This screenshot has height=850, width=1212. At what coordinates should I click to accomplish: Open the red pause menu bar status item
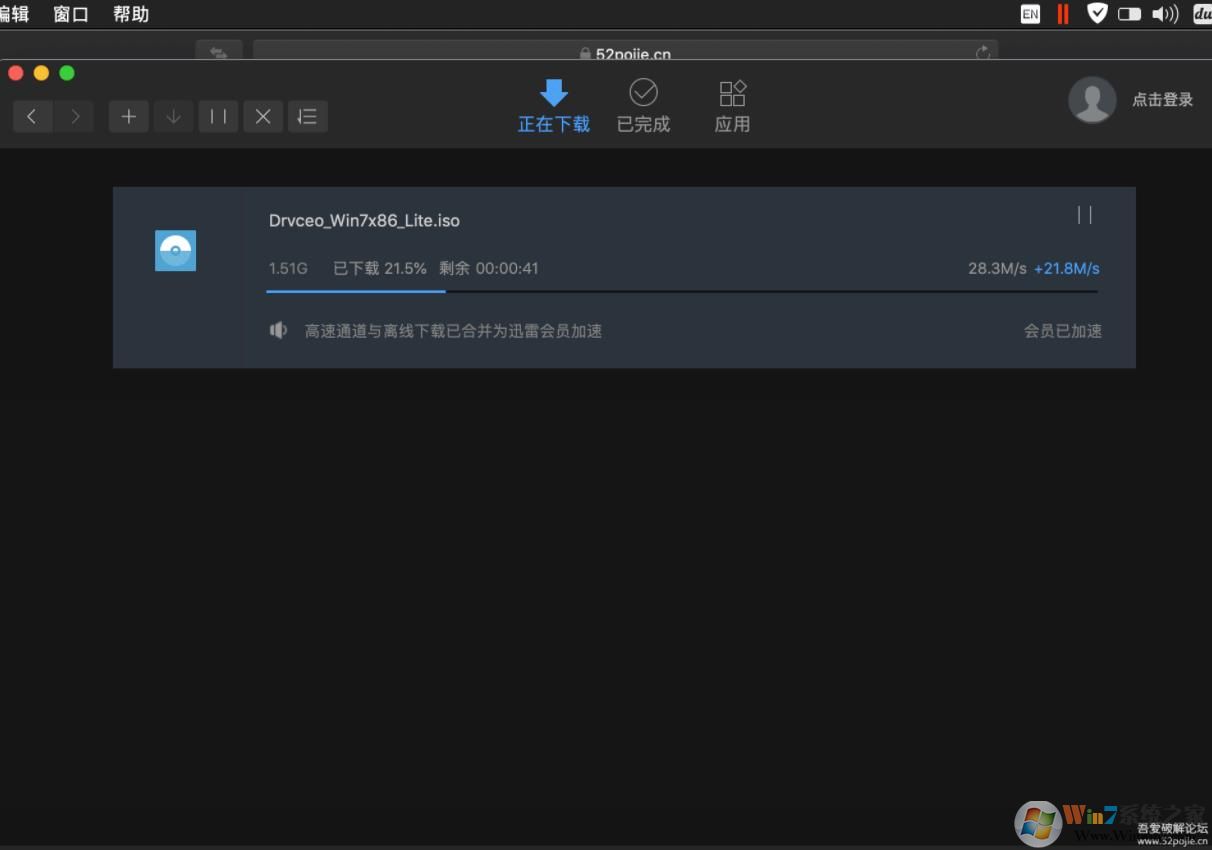[1063, 13]
